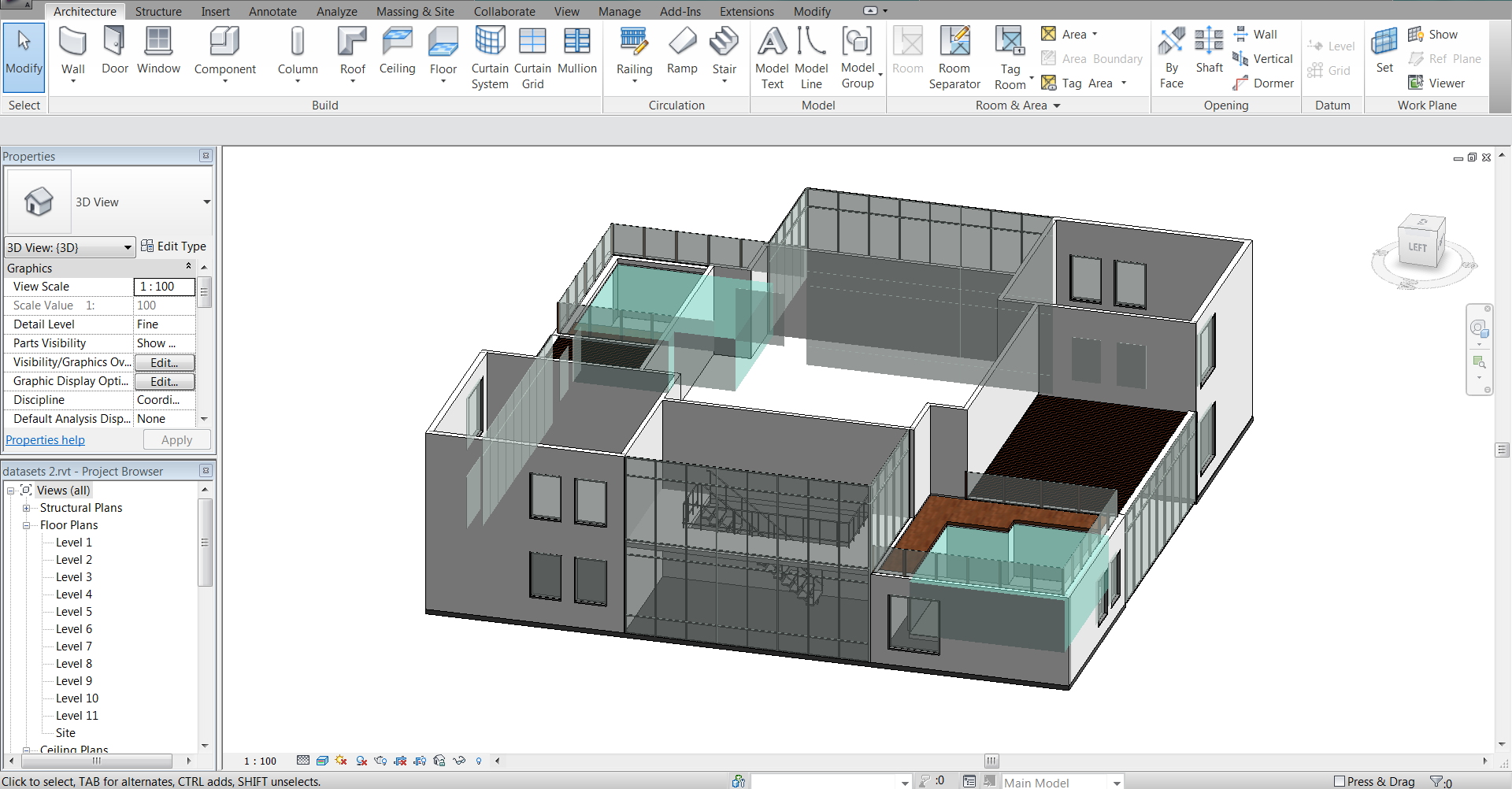Select the Shaft opening tool
The image size is (1512, 789).
pos(1209,51)
